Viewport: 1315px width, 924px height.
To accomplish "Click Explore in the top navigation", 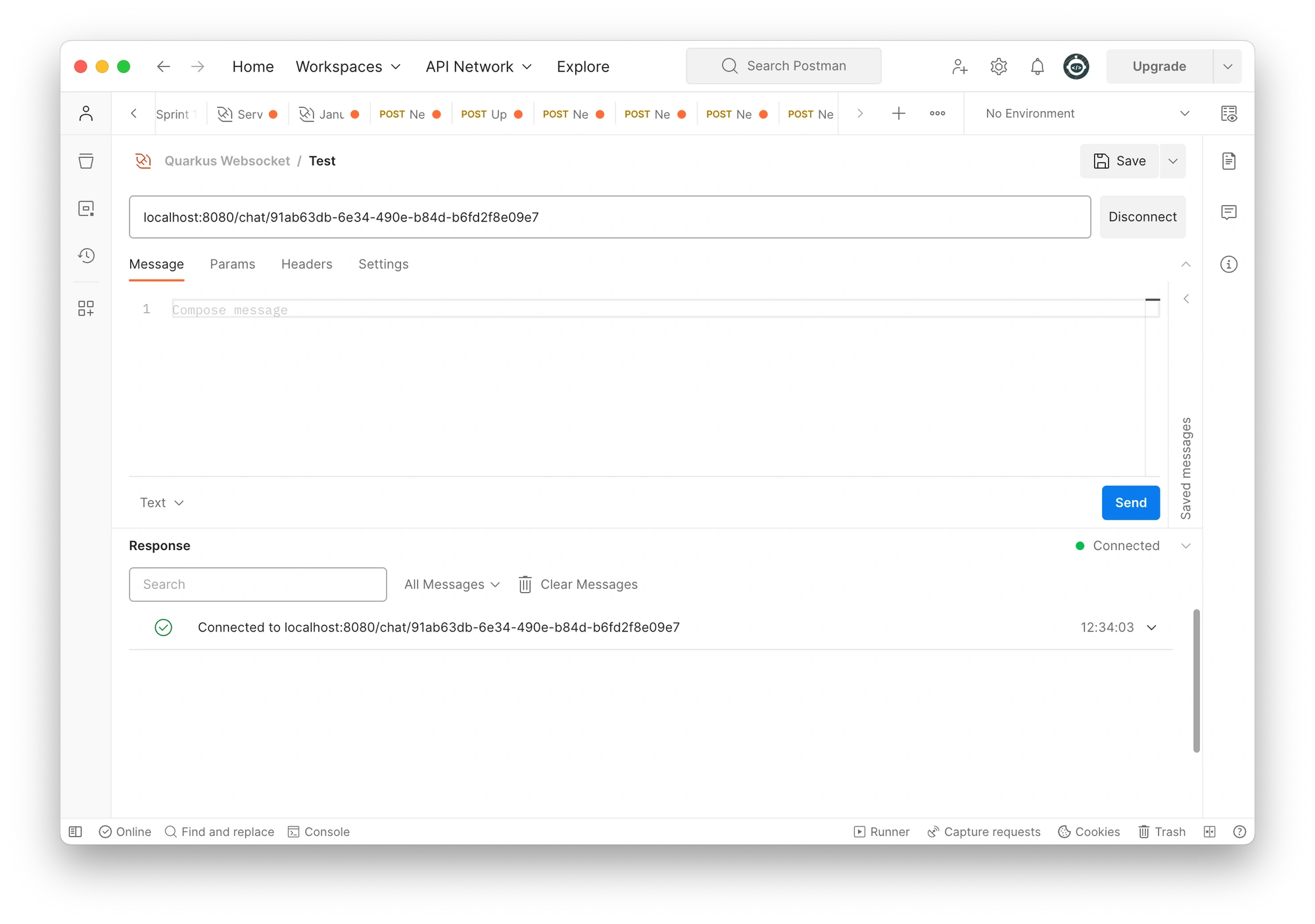I will click(x=583, y=66).
